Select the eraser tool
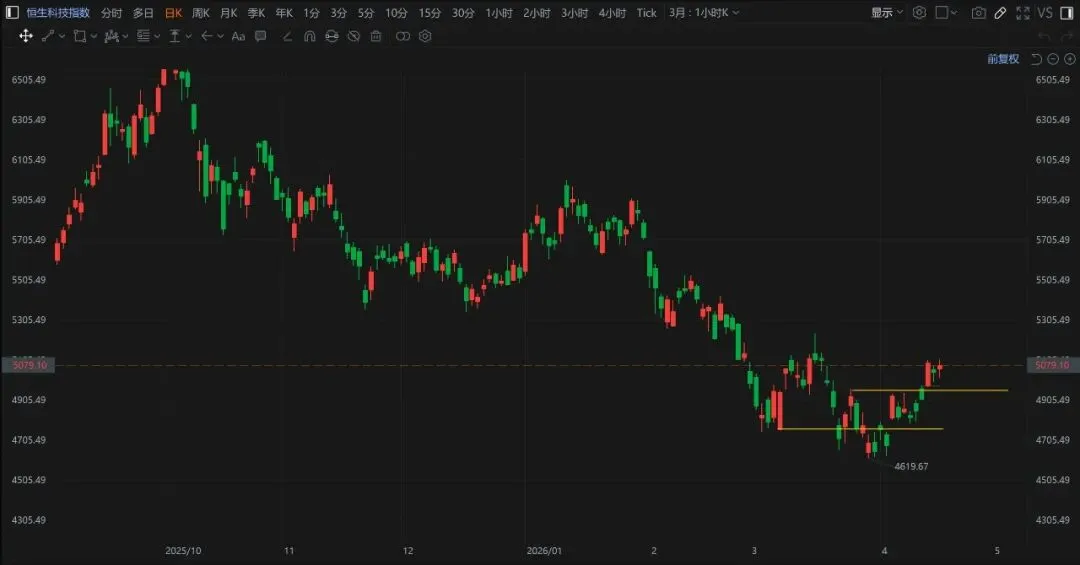 [287, 36]
